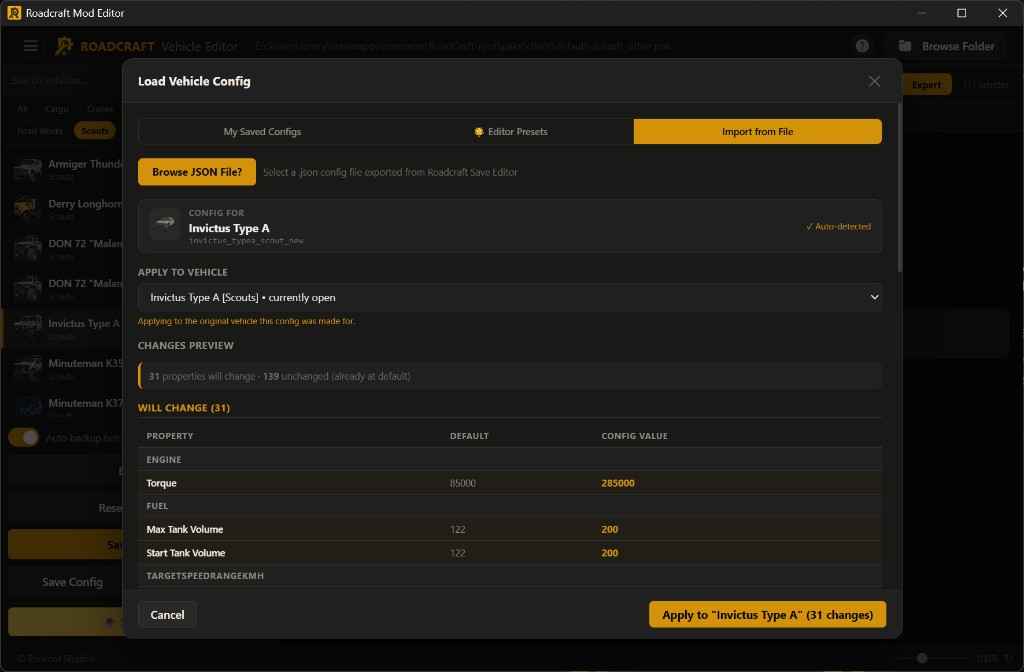Select the Cranes category filter
Screen dimensions: 1024x672
(x=100, y=109)
